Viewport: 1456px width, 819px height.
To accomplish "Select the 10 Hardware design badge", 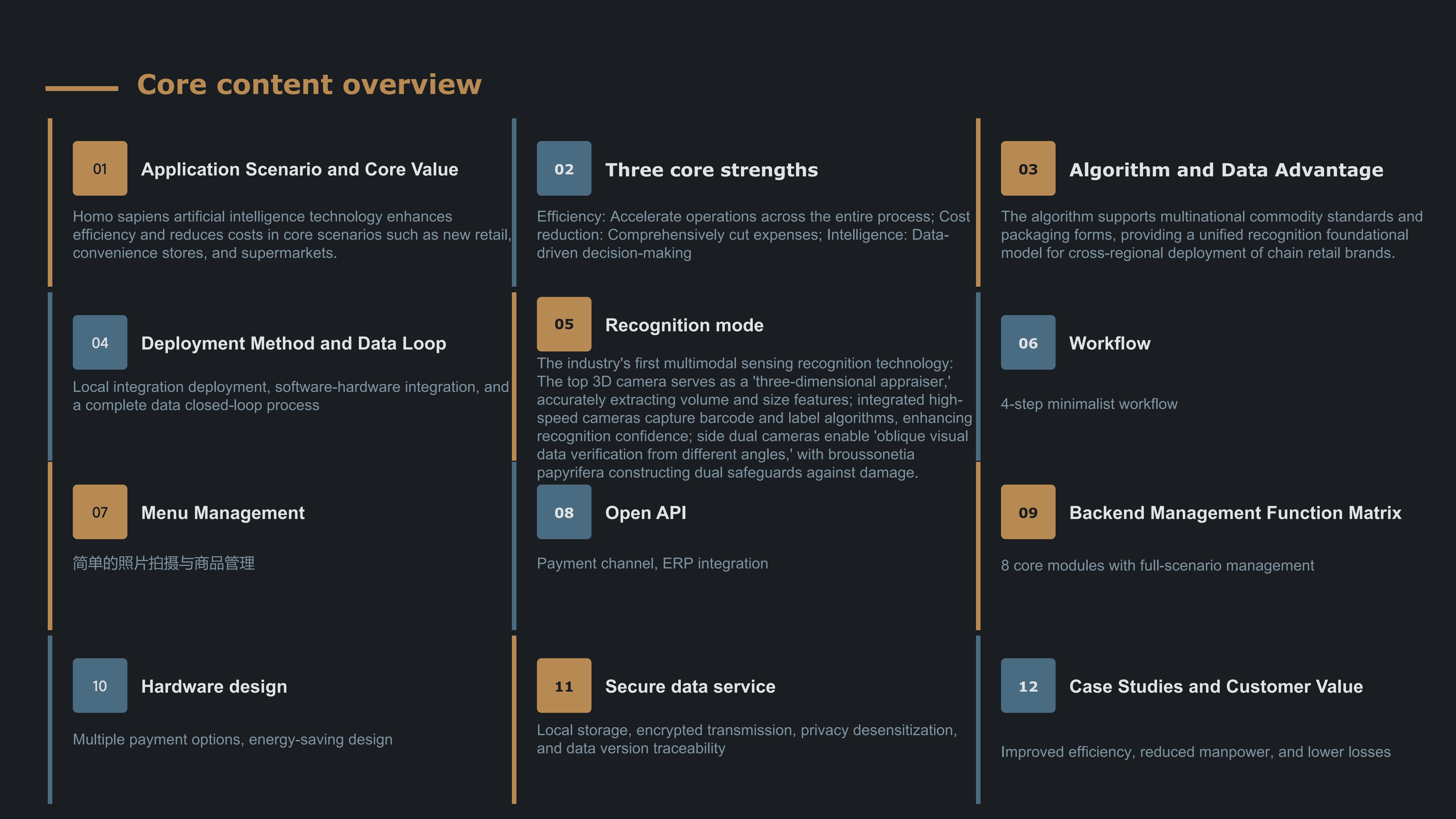I will click(x=100, y=686).
